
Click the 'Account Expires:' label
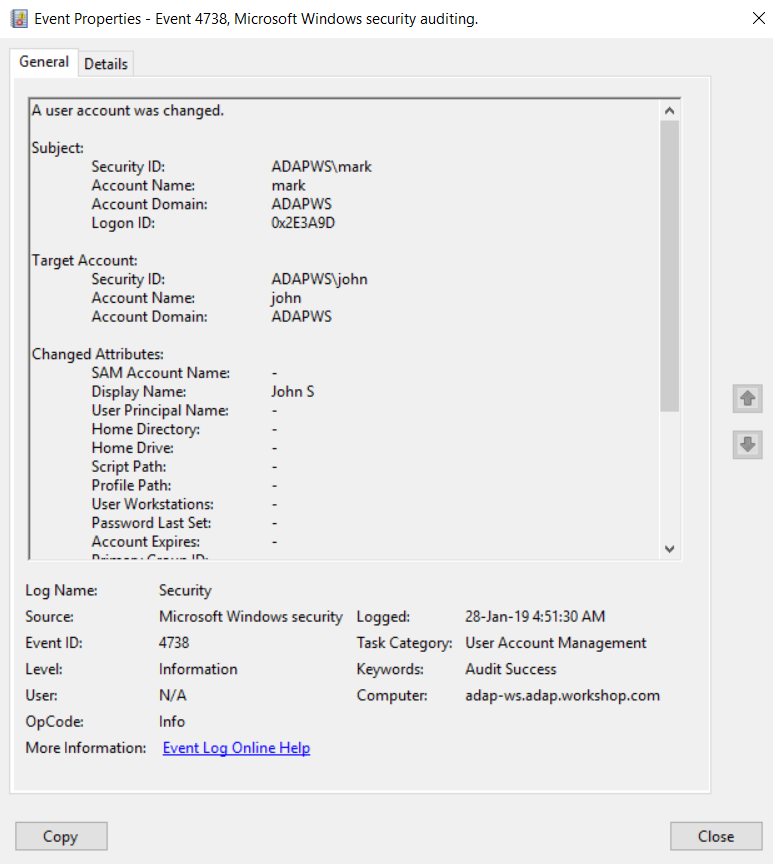145,542
